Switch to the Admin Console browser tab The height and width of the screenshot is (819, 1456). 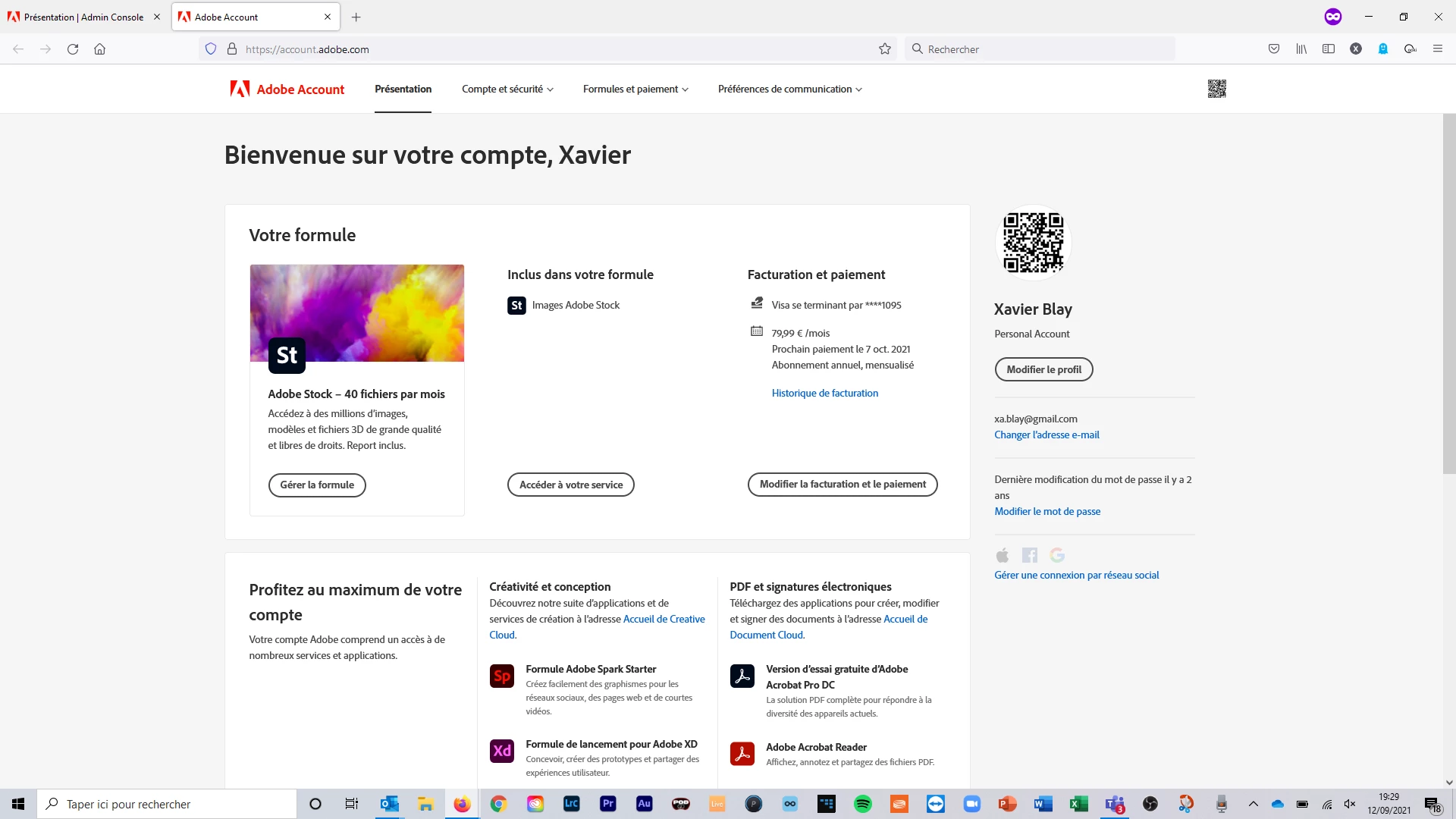[83, 17]
